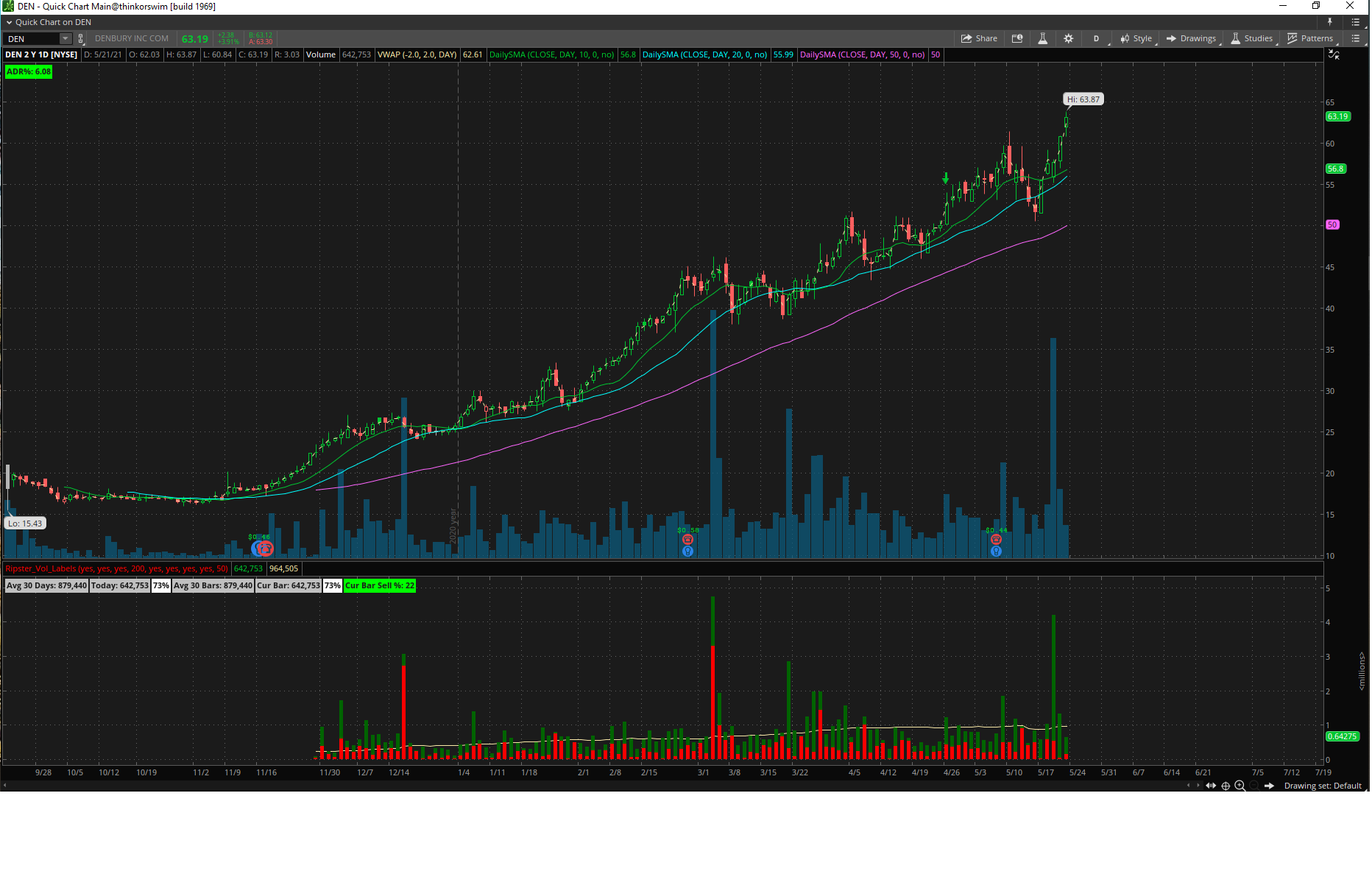Image resolution: width=1372 pixels, height=888 pixels.
Task: Click the zoom in magnifier icon
Action: point(1240,786)
